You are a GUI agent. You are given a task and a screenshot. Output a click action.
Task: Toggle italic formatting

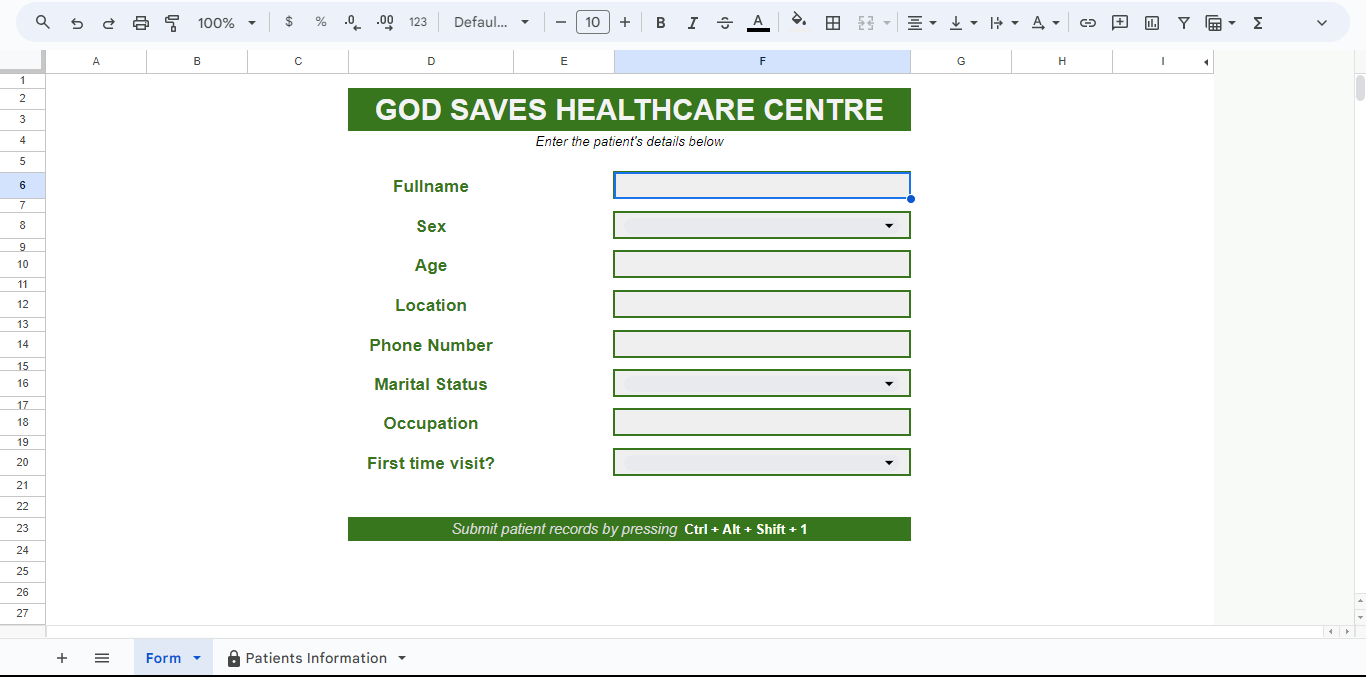click(692, 22)
